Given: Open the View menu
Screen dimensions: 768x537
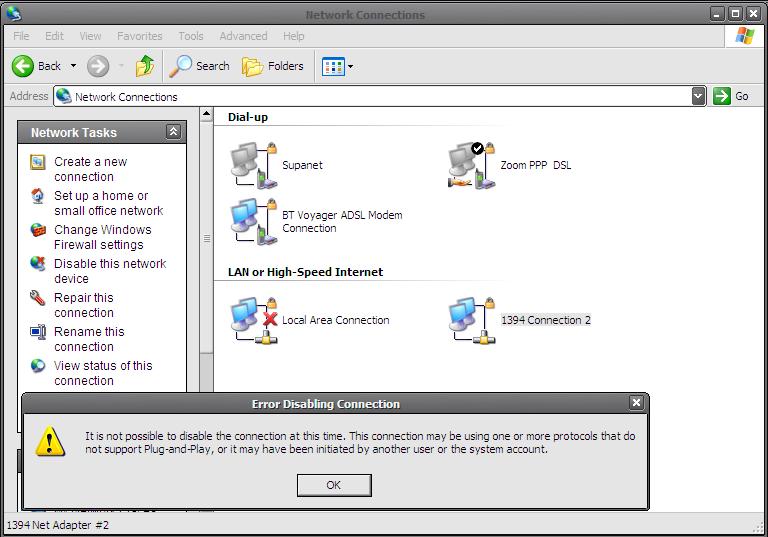Looking at the screenshot, I should point(90,36).
